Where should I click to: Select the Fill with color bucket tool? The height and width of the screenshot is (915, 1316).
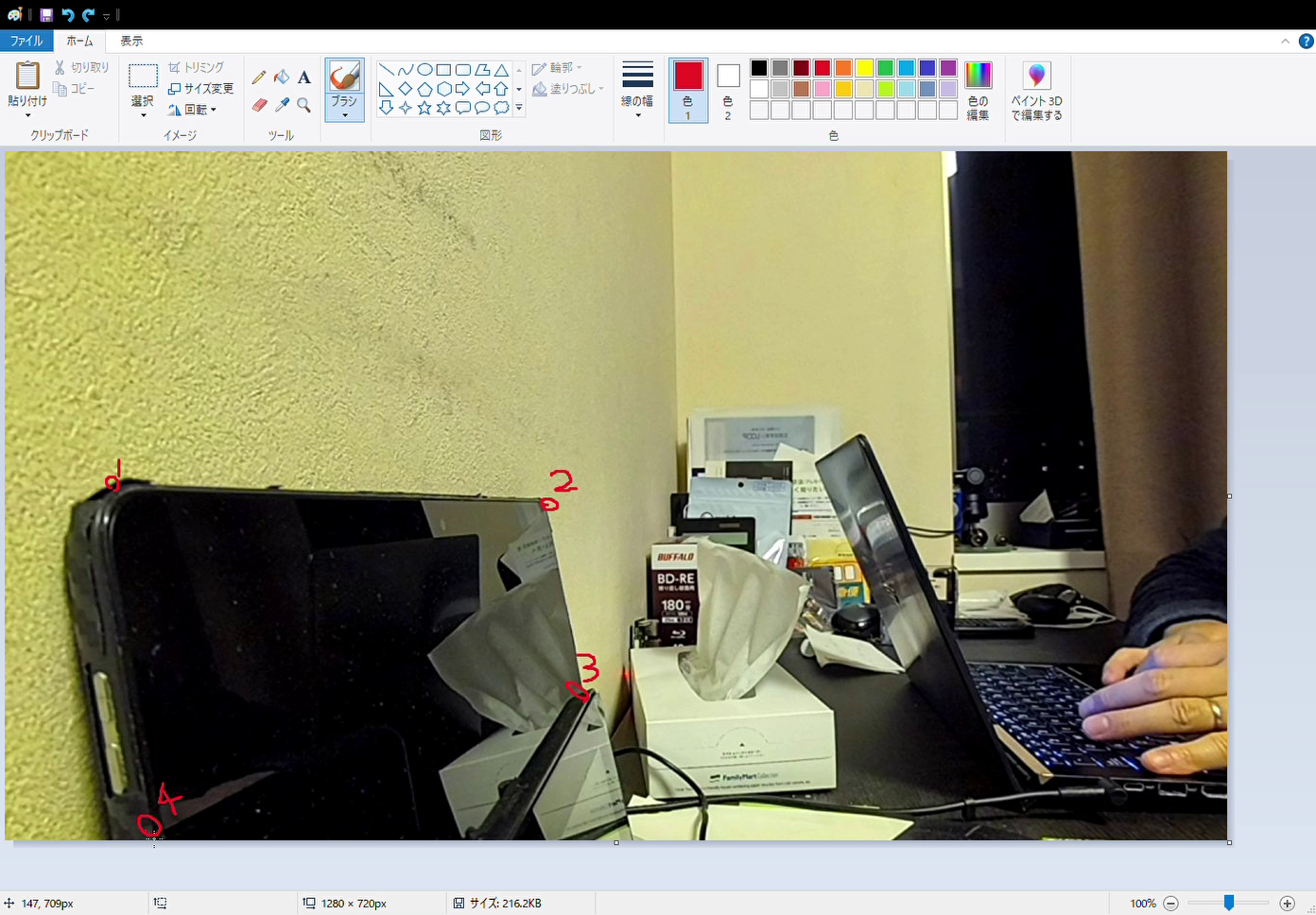(x=282, y=78)
